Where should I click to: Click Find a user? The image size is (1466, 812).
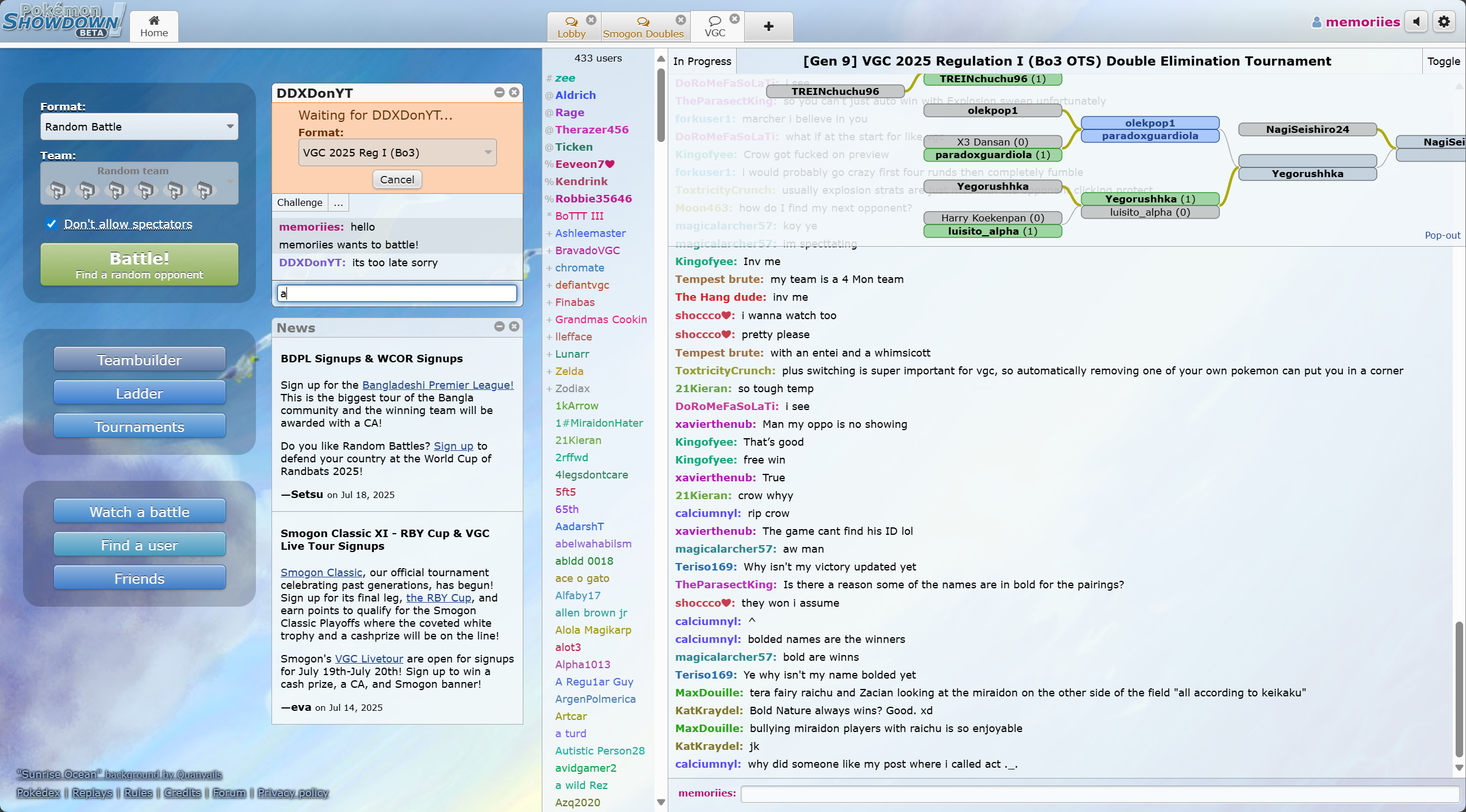[139, 545]
